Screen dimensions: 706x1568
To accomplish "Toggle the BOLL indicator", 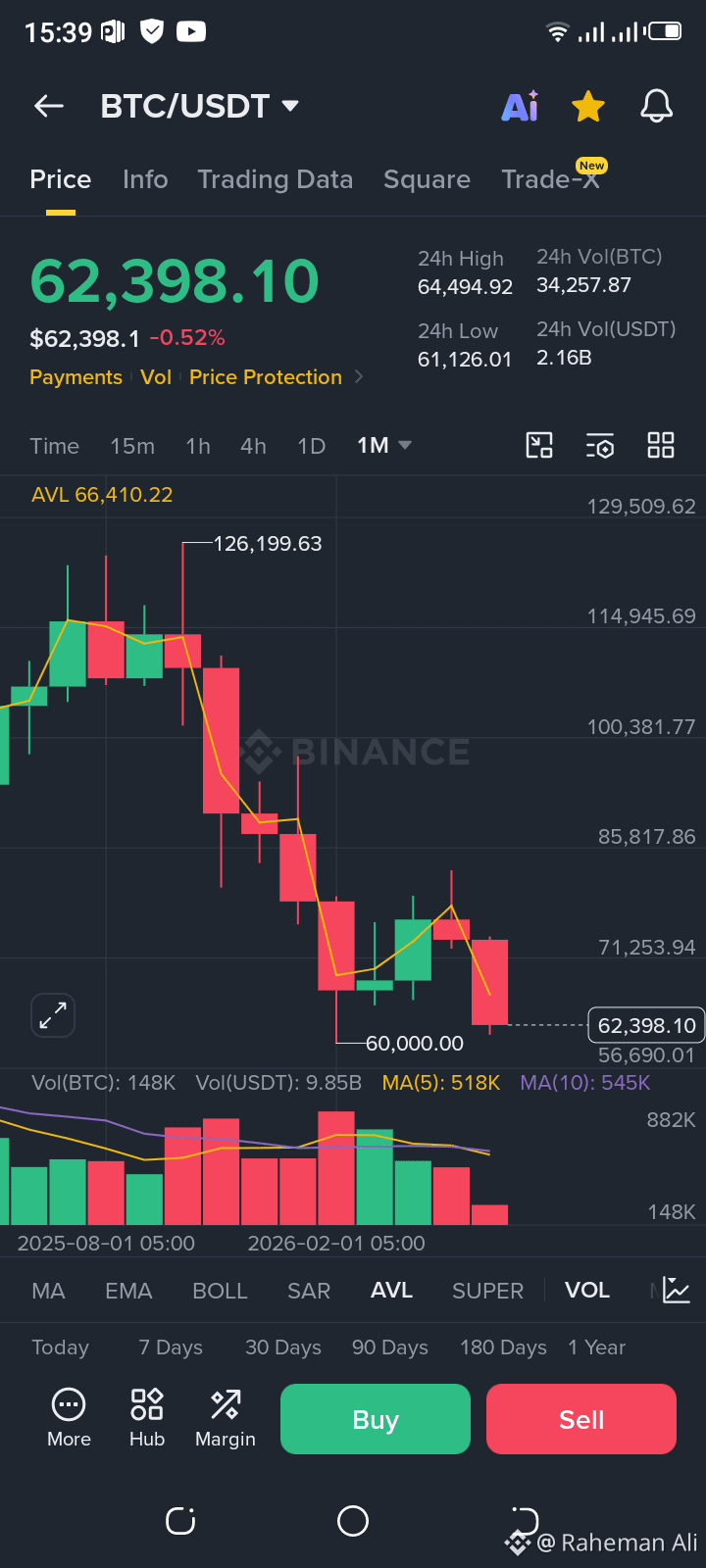I will [x=220, y=1291].
